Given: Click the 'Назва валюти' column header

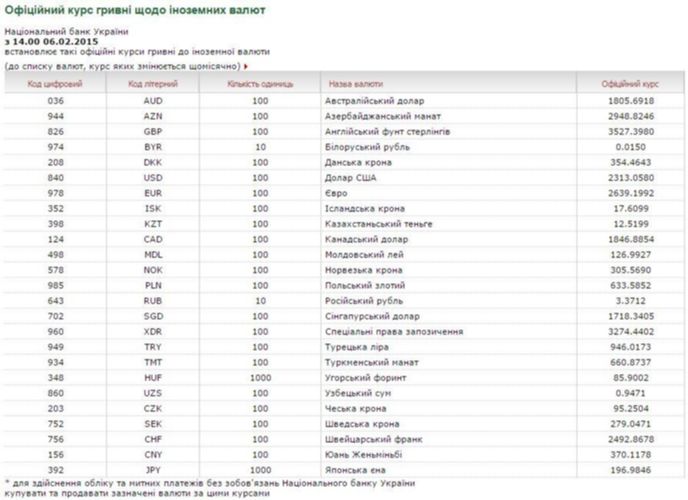Looking at the screenshot, I should coord(356,84).
